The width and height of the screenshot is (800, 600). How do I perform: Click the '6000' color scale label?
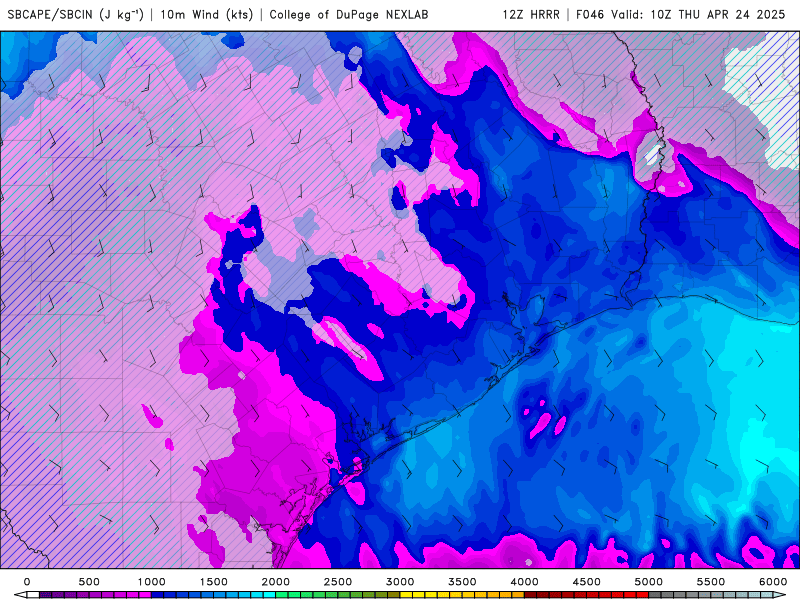point(773,582)
